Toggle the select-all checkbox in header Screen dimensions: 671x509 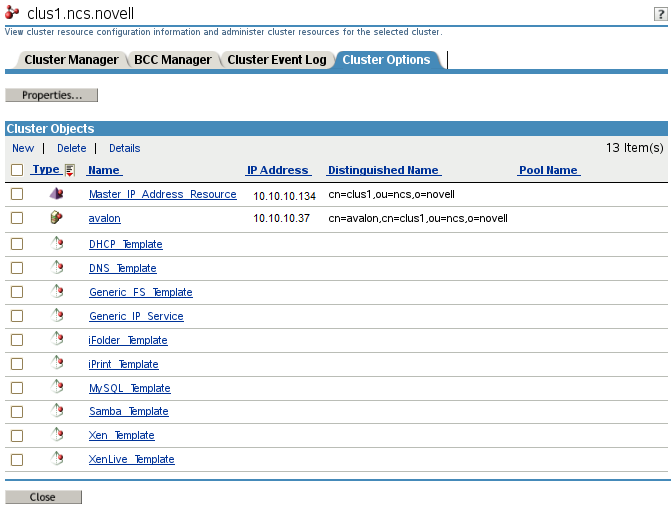coord(17,170)
